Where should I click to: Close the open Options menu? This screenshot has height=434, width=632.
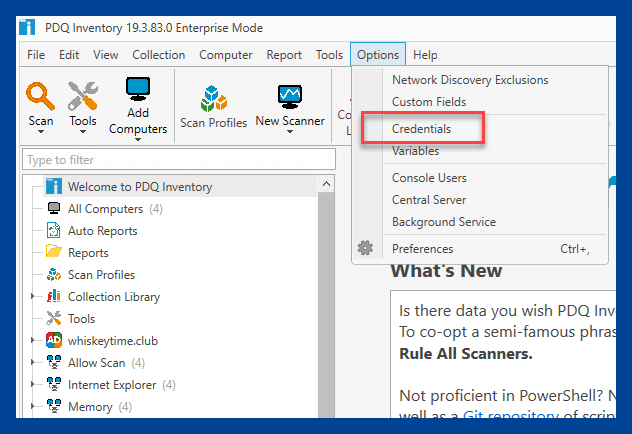tap(378, 54)
